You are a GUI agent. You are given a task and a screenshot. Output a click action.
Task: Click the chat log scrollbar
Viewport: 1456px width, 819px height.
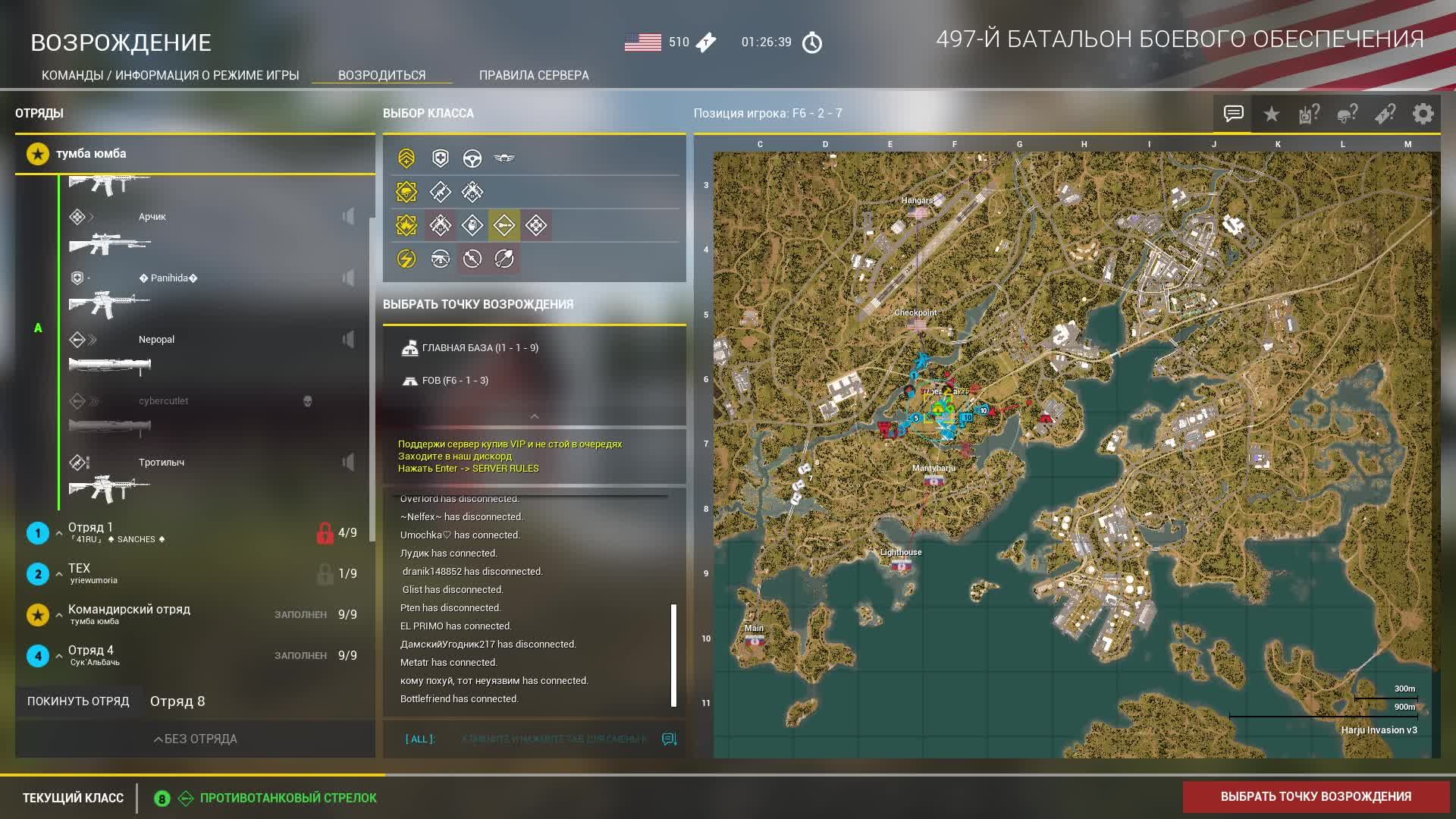pos(673,655)
